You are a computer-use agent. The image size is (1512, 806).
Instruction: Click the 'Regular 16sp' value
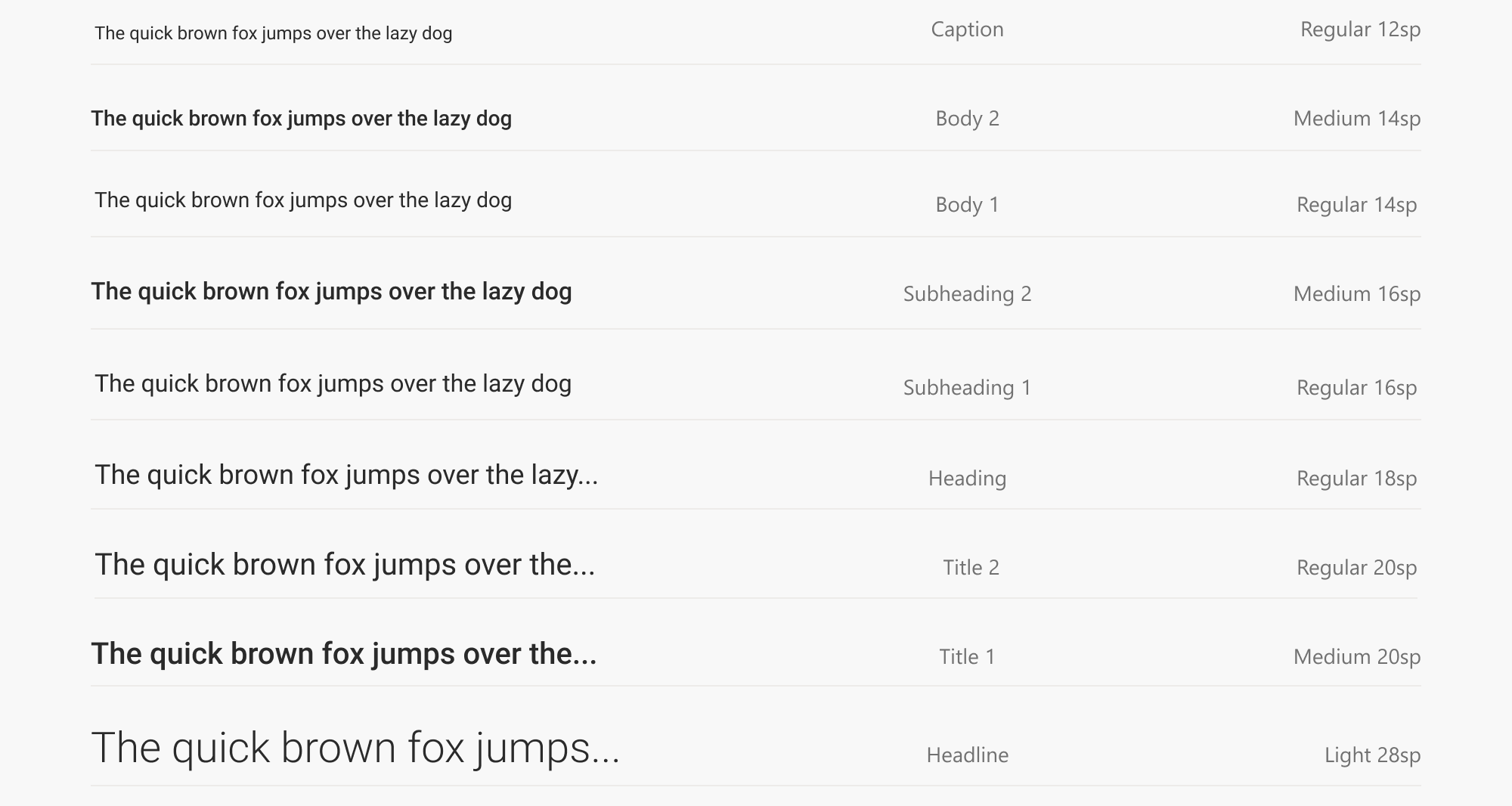click(1356, 388)
